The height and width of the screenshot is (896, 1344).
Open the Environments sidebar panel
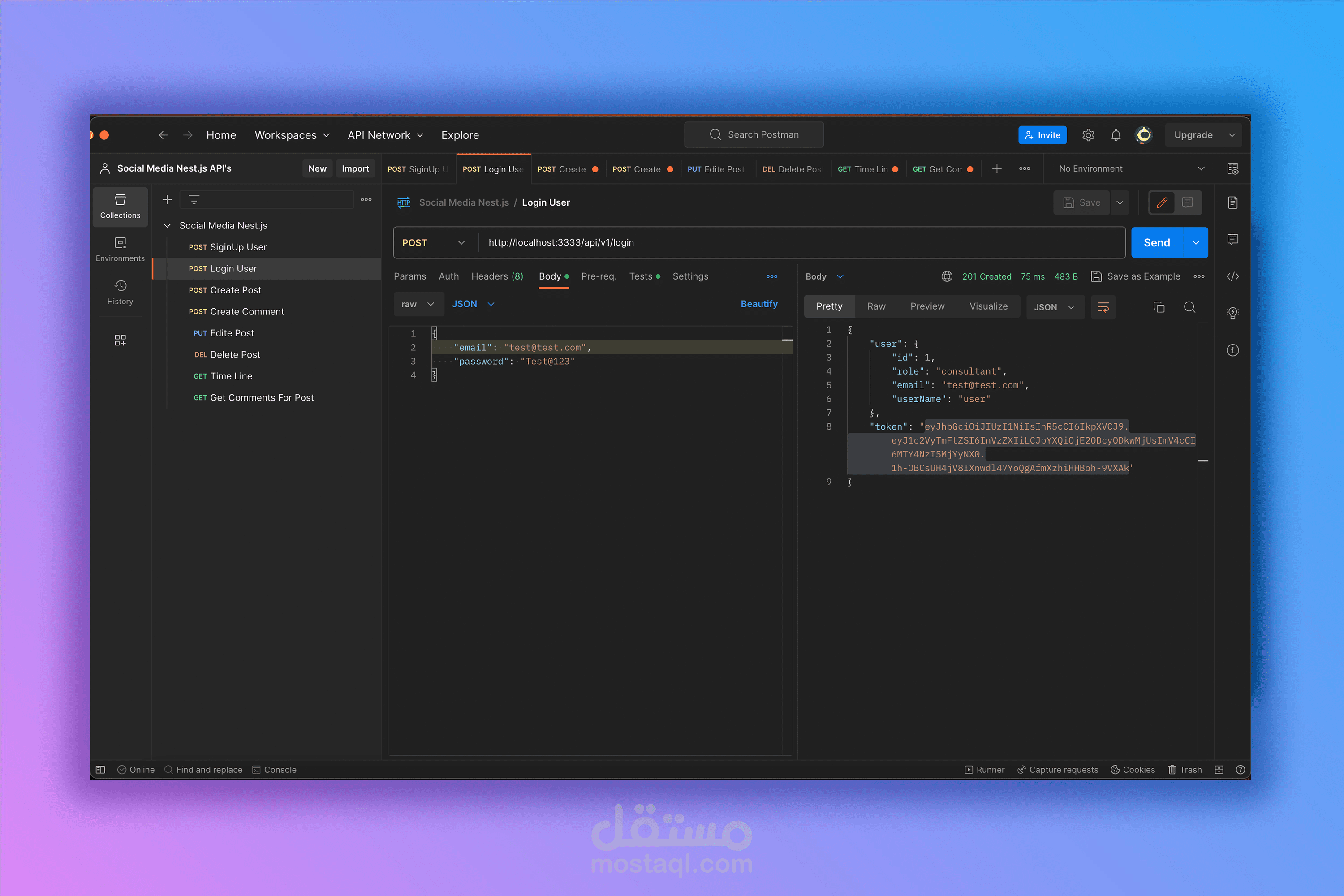(120, 249)
